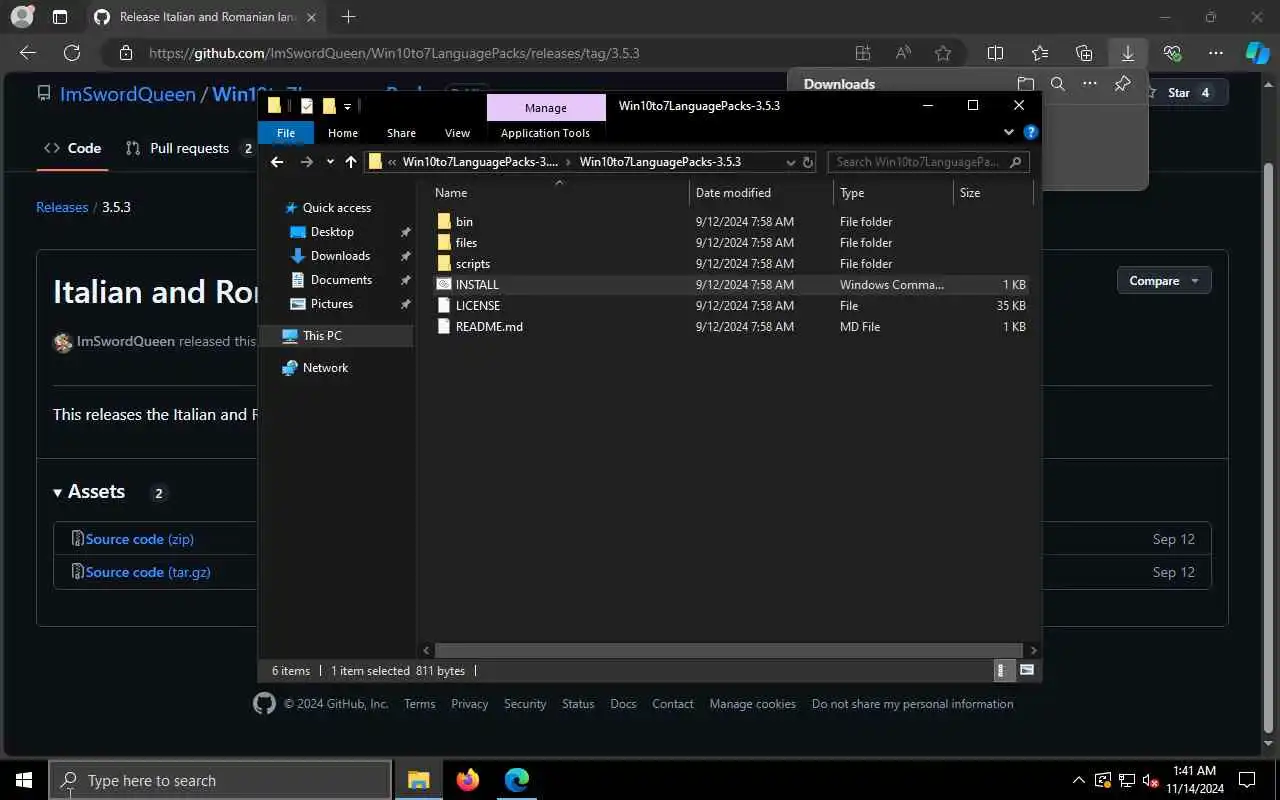Open Edge tab actions menu
This screenshot has width=1280, height=800.
coord(60,17)
